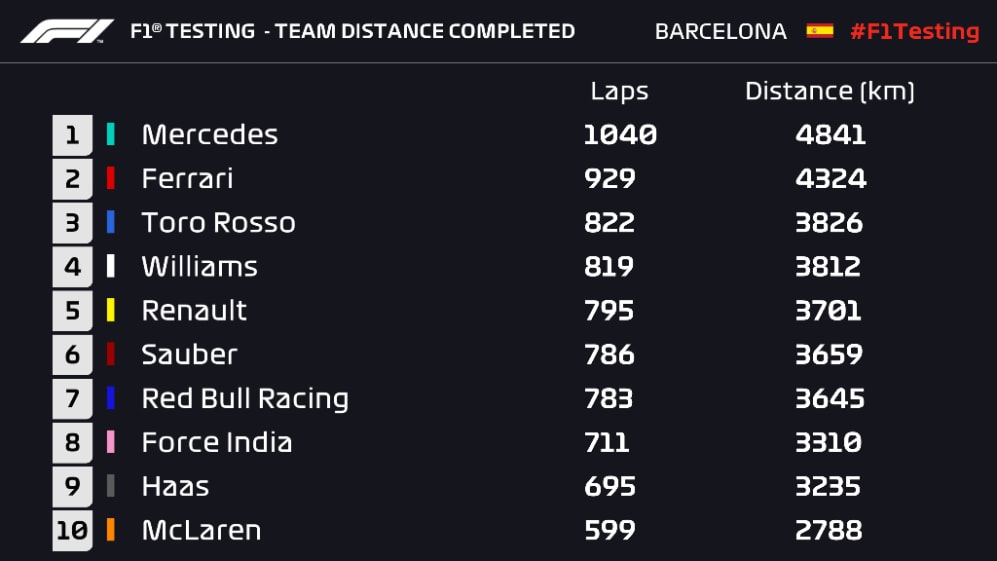Click the McLaren orange color bar

[110, 530]
